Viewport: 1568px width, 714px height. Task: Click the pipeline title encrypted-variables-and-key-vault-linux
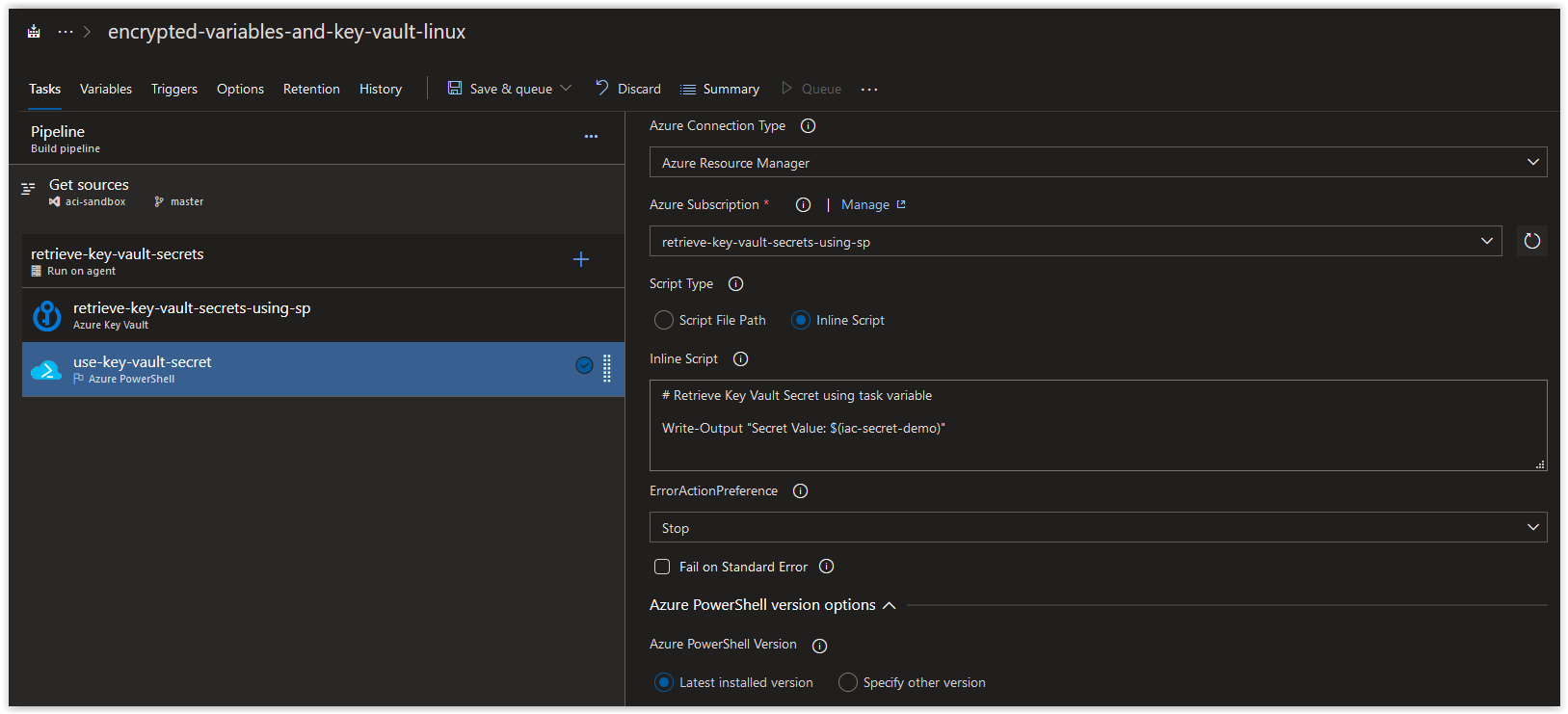[287, 32]
